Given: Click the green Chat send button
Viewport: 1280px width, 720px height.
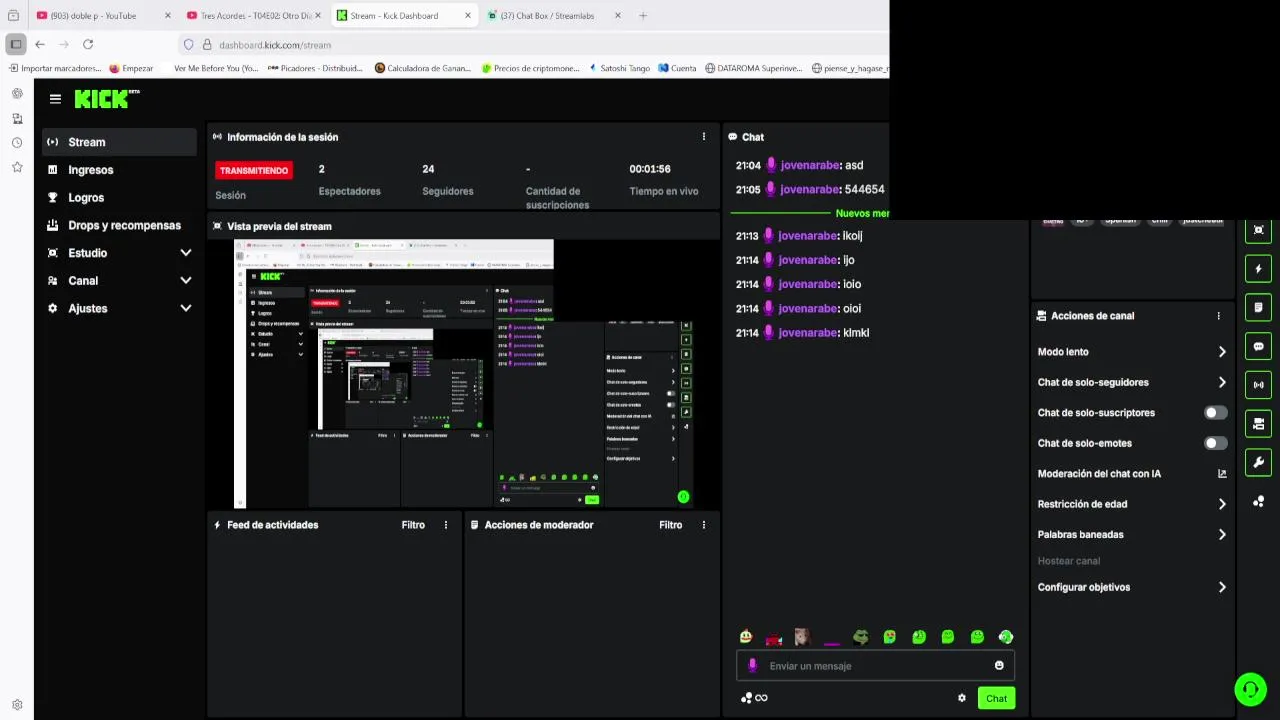Looking at the screenshot, I should [x=996, y=698].
